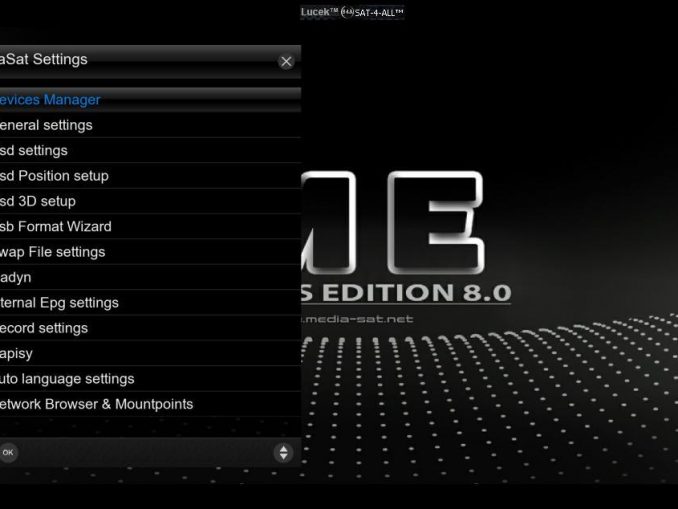678x509 pixels.
Task: Open Devices Manager
Action: tap(50, 100)
